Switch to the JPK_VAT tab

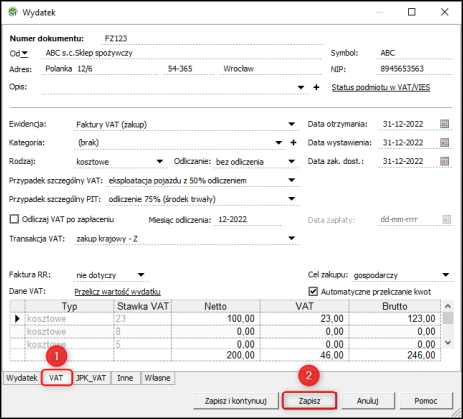click(x=91, y=378)
